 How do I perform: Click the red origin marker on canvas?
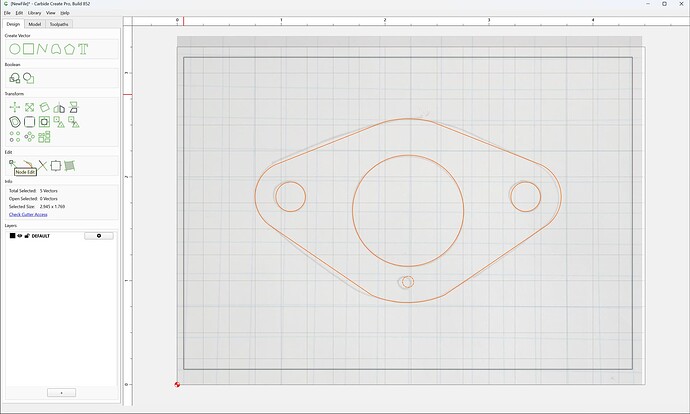(177, 385)
